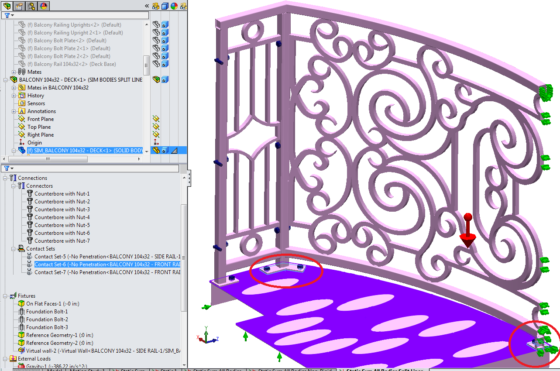Screen dimensions: 560x371
Task: Open the FeatureManager design tree tab
Action: [x=7, y=6]
